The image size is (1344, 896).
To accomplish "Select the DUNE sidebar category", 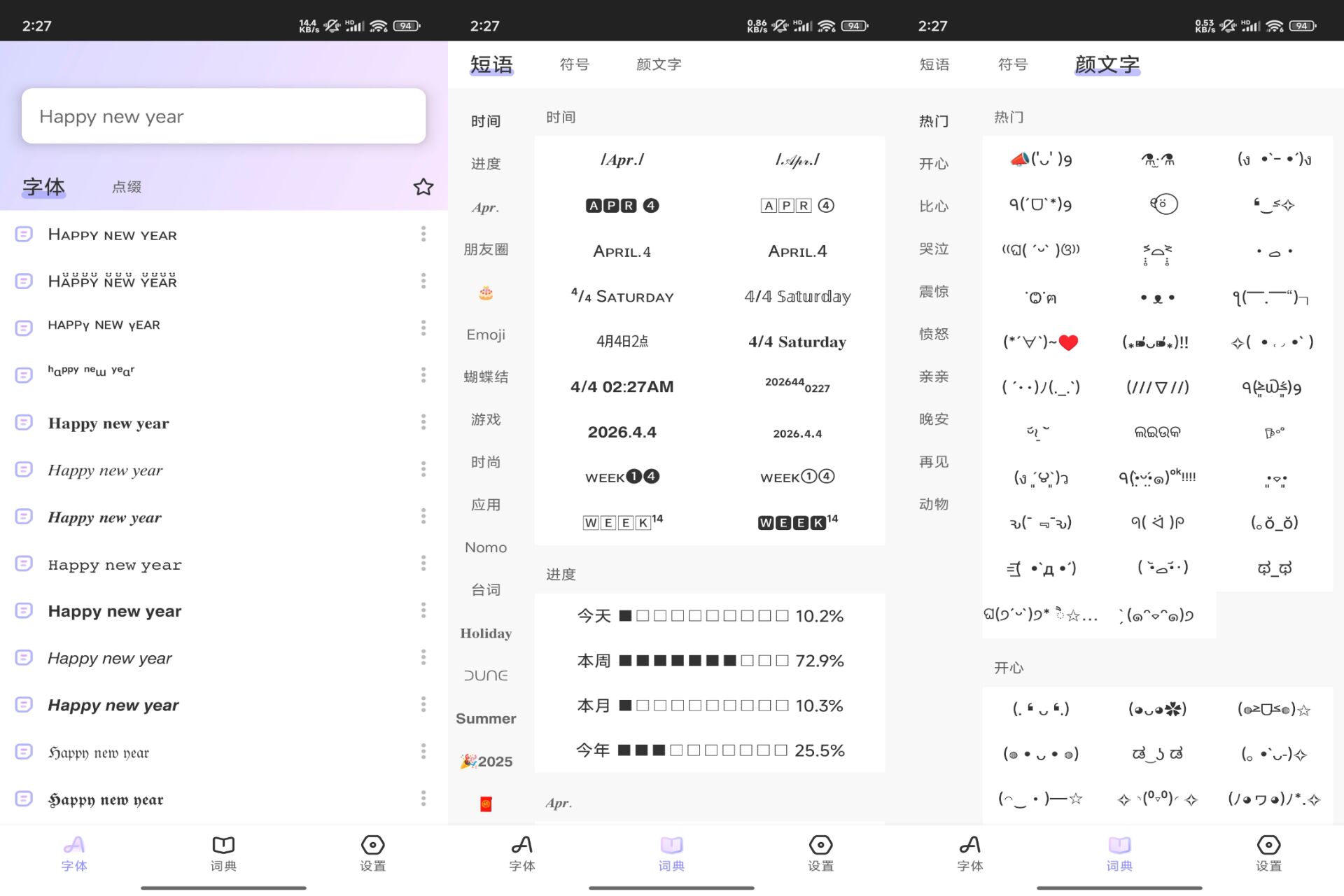I will (486, 675).
